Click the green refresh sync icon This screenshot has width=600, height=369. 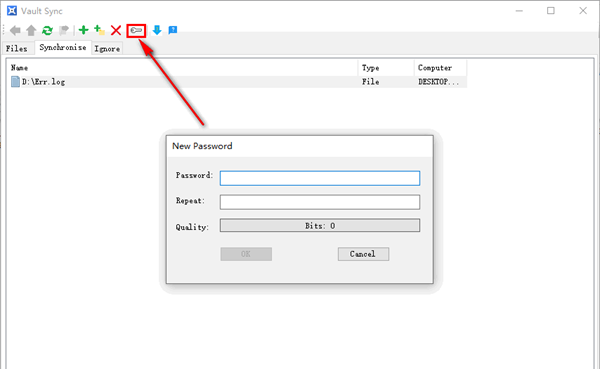tap(47, 30)
